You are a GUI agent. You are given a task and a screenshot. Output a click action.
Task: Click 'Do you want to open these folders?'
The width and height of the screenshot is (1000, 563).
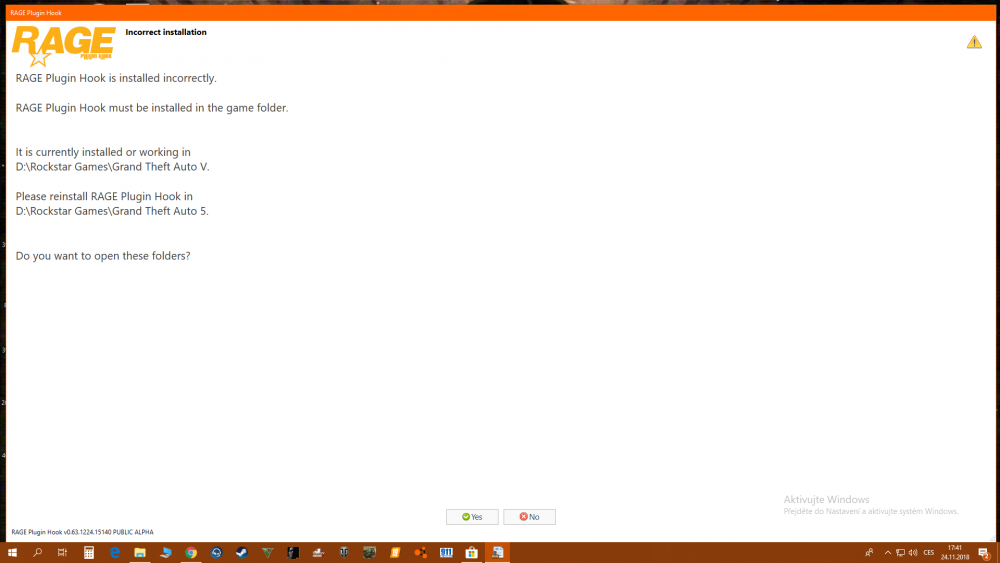point(103,256)
